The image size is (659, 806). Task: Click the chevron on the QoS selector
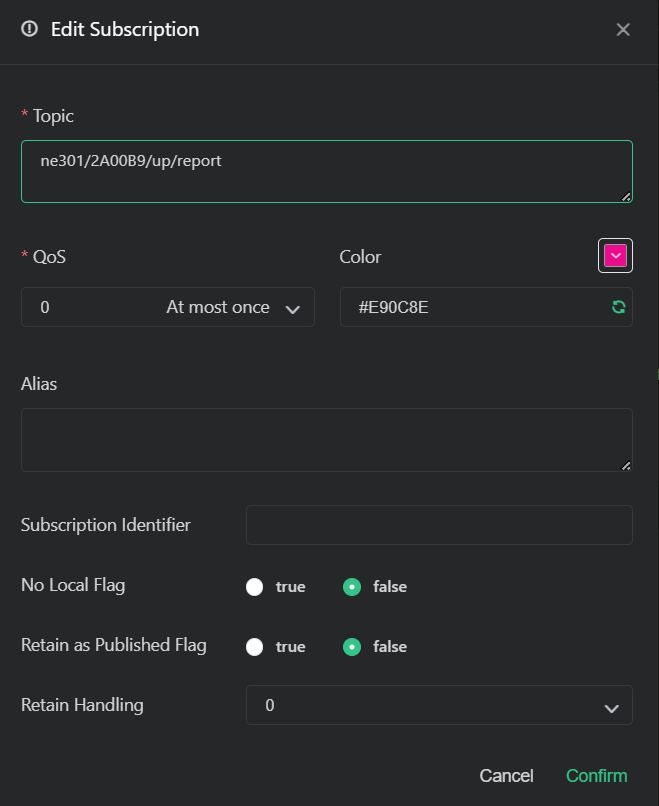(293, 307)
